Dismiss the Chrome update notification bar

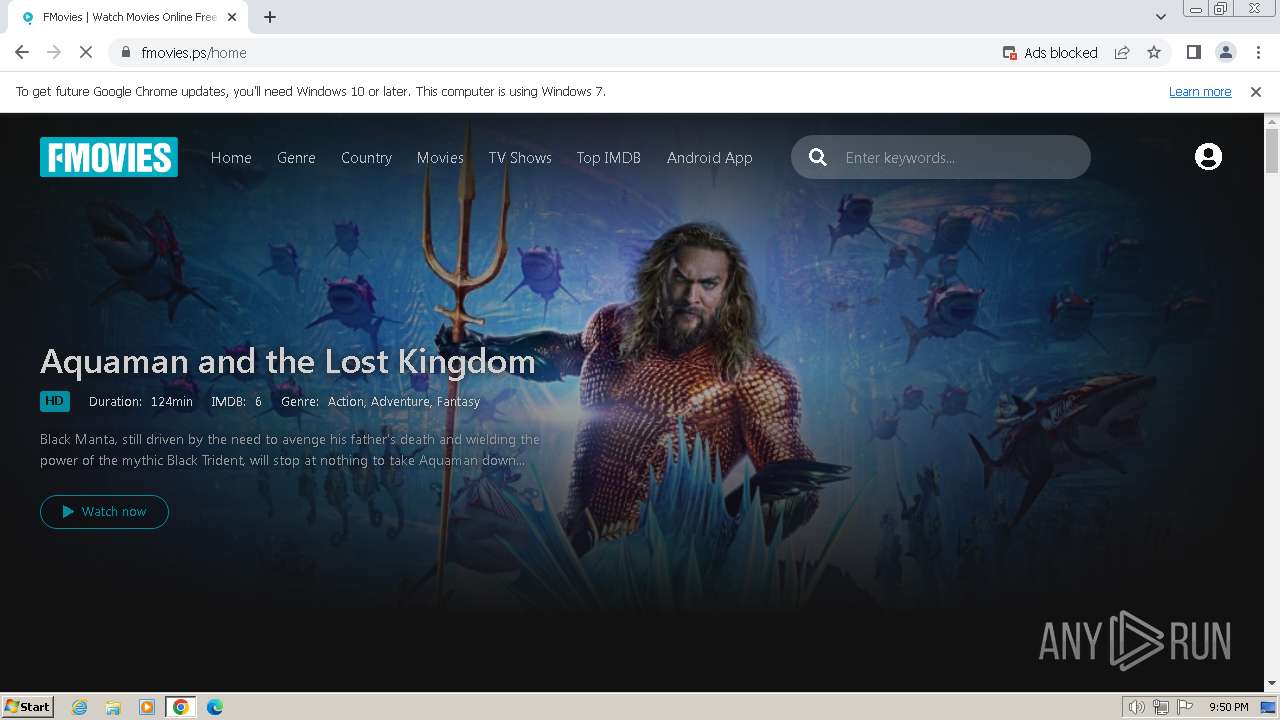pyautogui.click(x=1256, y=91)
